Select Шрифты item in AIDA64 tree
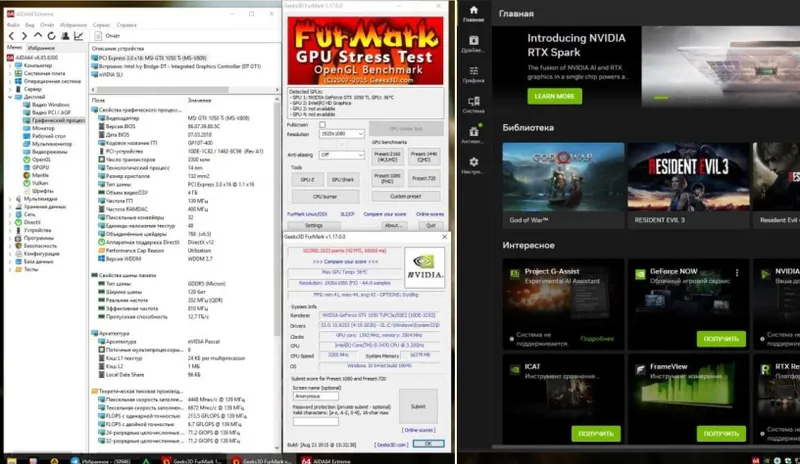 [x=42, y=191]
